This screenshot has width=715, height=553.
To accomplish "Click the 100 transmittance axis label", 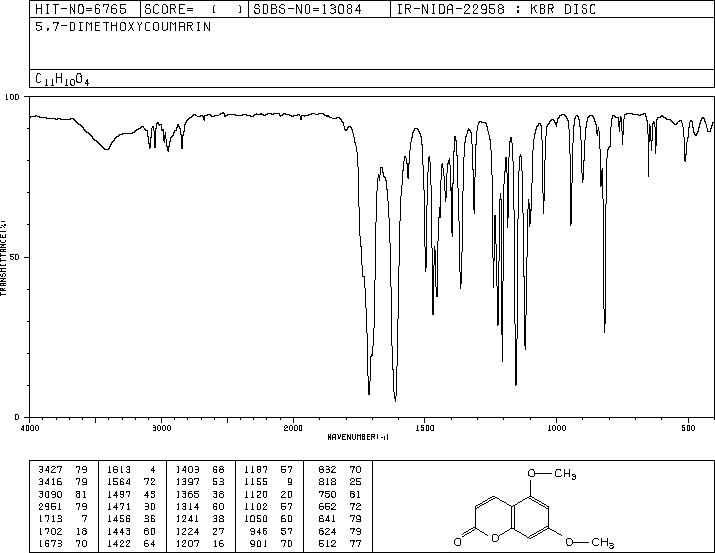I will (x=12, y=97).
